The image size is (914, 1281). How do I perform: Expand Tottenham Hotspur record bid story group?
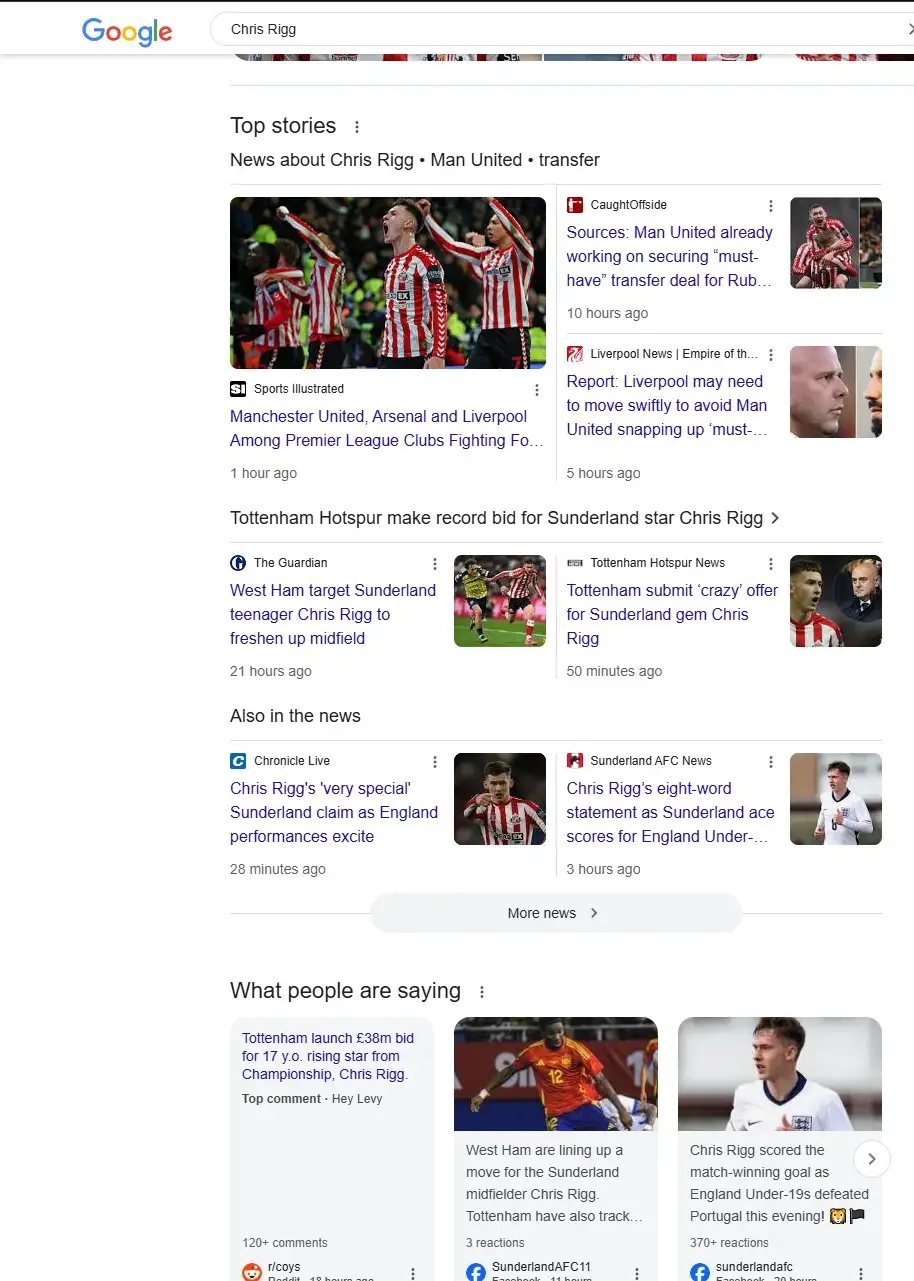click(505, 518)
